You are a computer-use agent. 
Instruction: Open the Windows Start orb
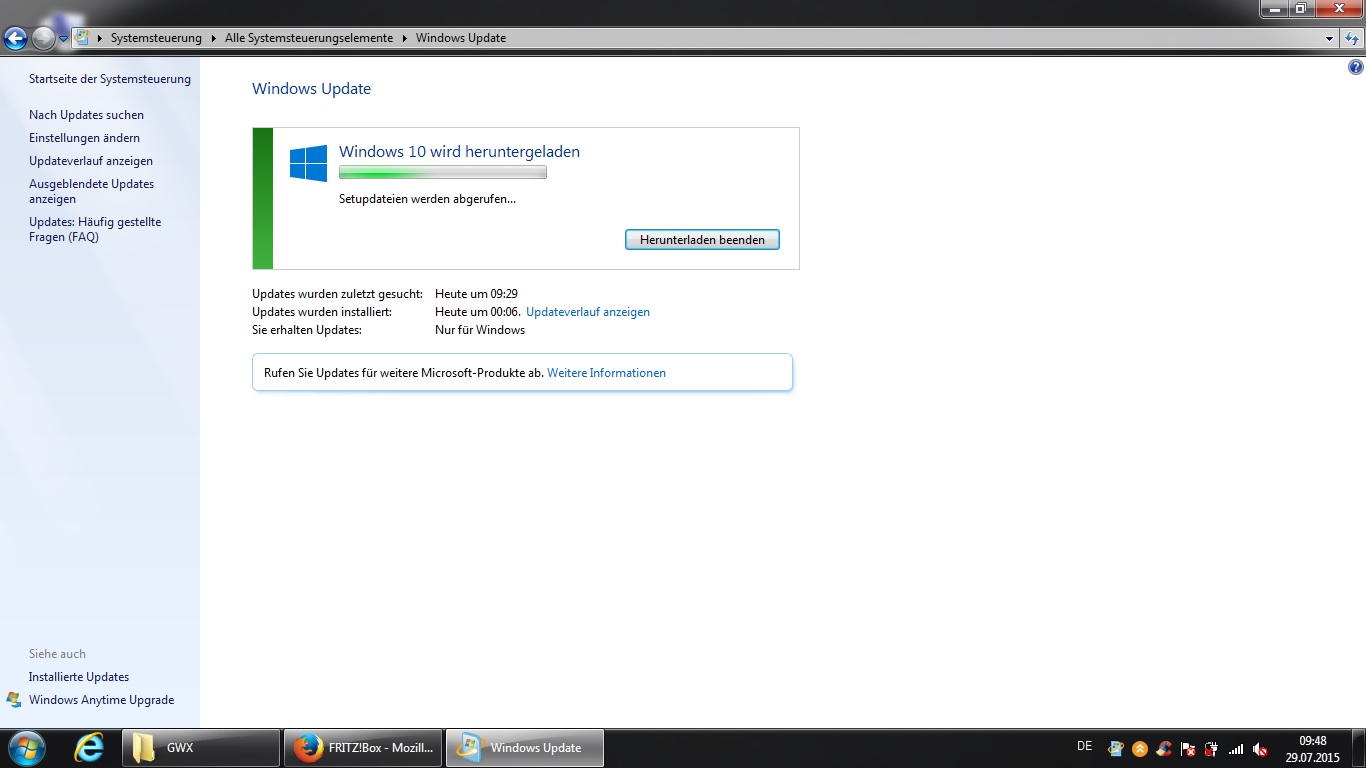(25, 748)
